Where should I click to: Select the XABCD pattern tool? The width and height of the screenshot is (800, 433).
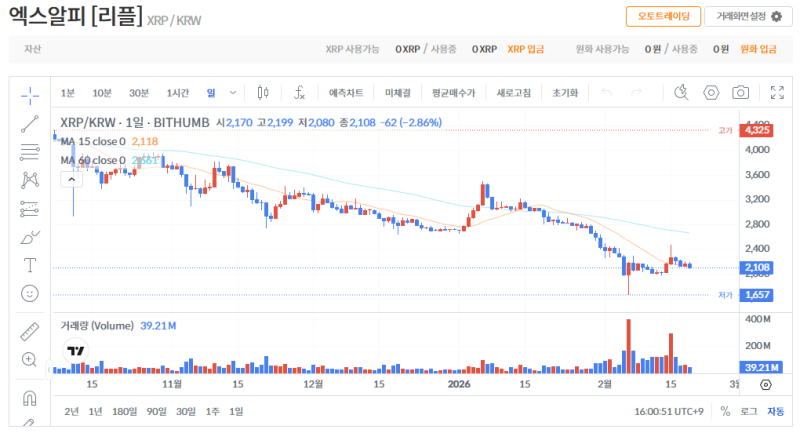[x=30, y=180]
